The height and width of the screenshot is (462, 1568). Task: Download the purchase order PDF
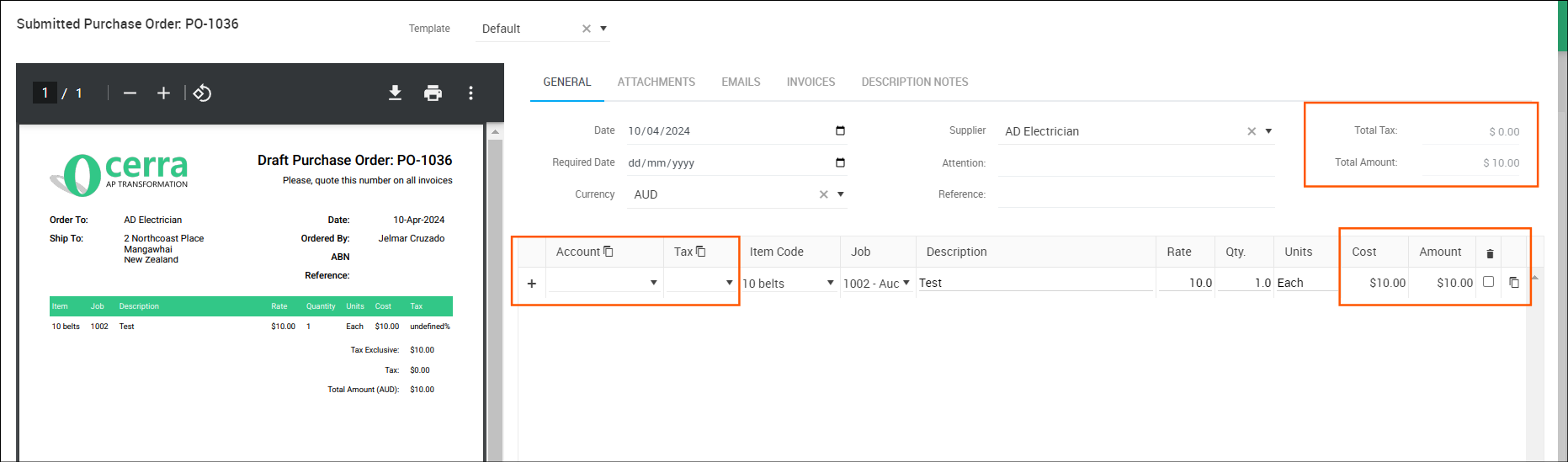(x=395, y=93)
